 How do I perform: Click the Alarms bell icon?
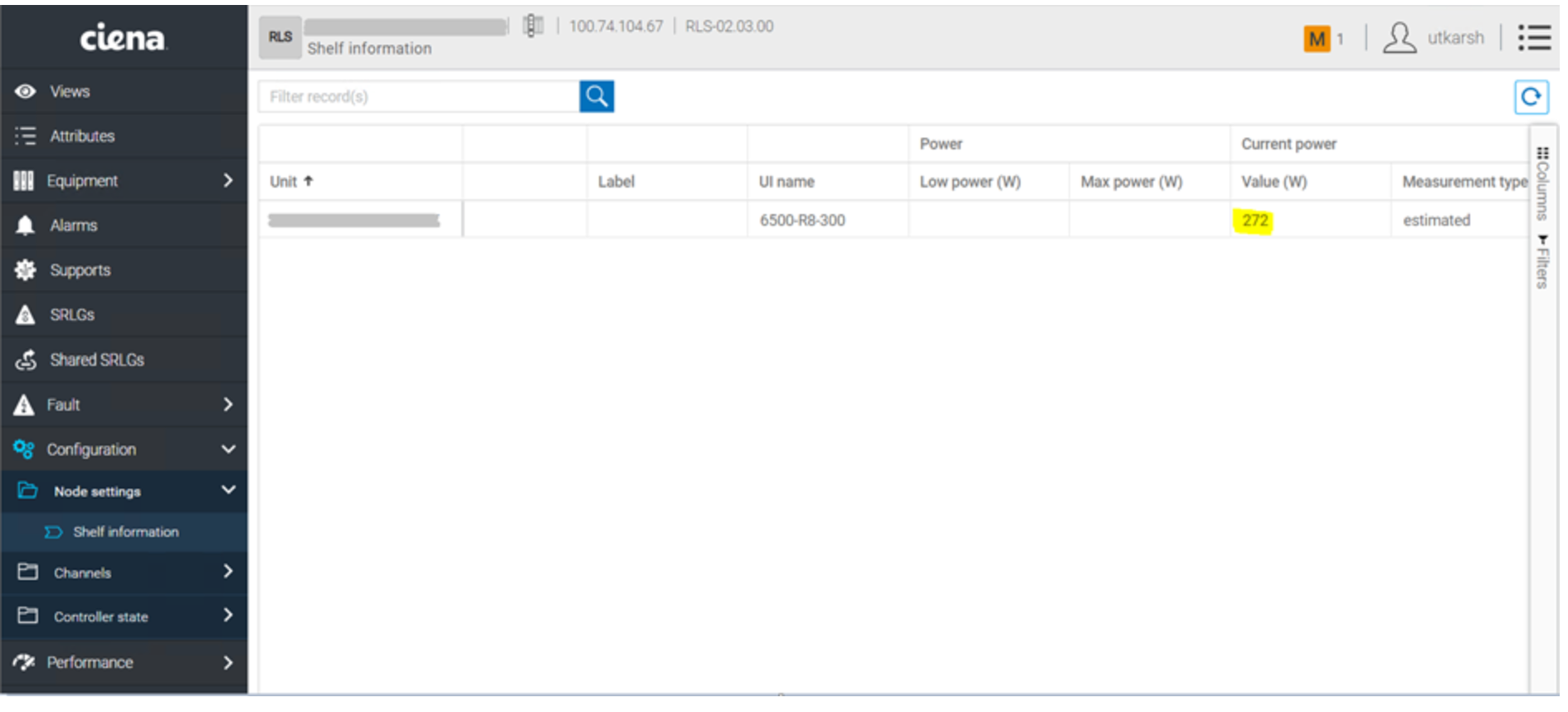(26, 226)
